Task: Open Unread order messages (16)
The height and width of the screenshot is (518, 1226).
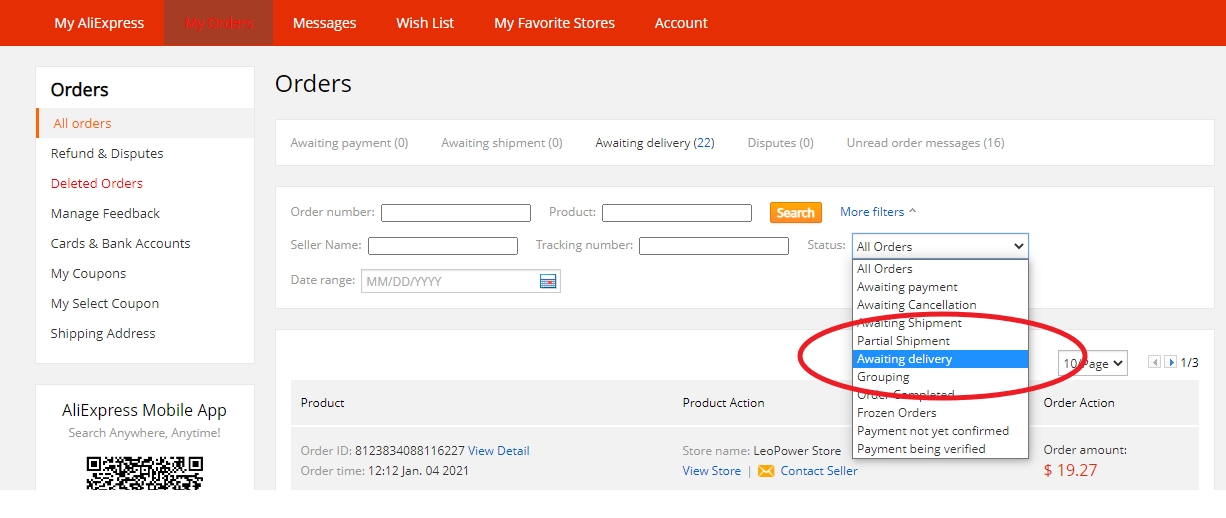Action: [x=925, y=143]
